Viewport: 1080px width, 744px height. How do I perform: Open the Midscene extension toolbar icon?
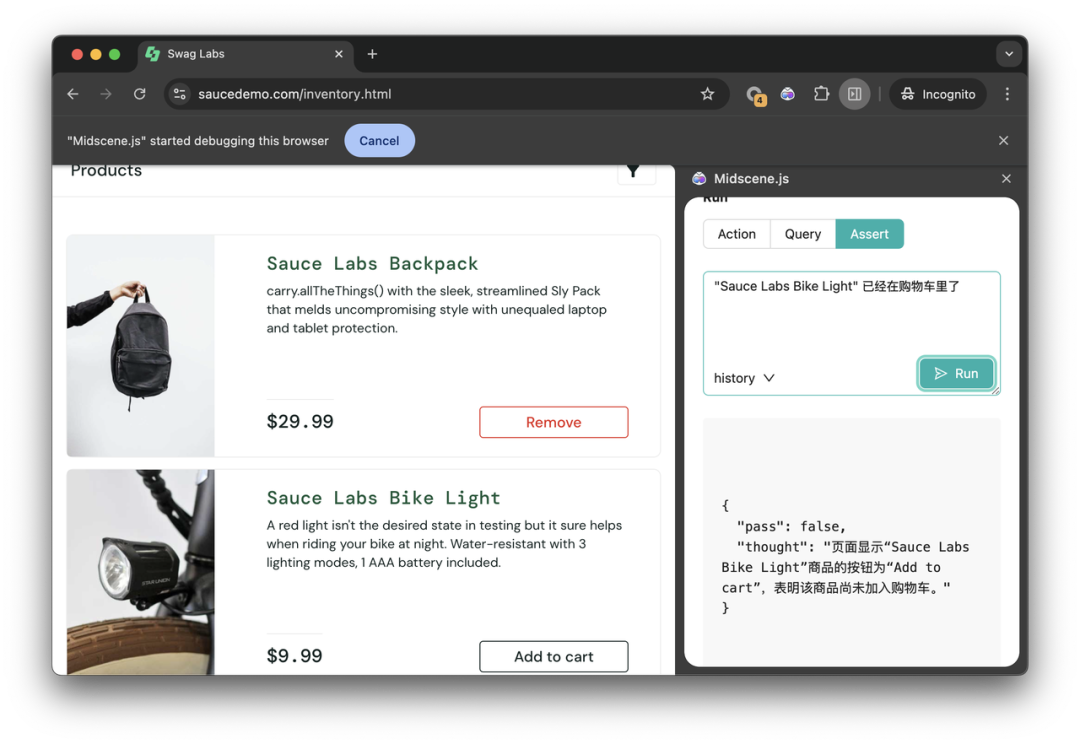(787, 94)
